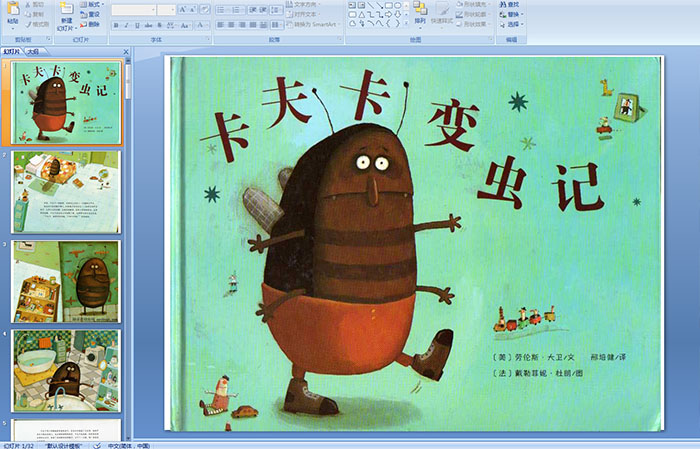700x449 pixels.
Task: Open the Font group dialog launcher
Action: tap(208, 39)
